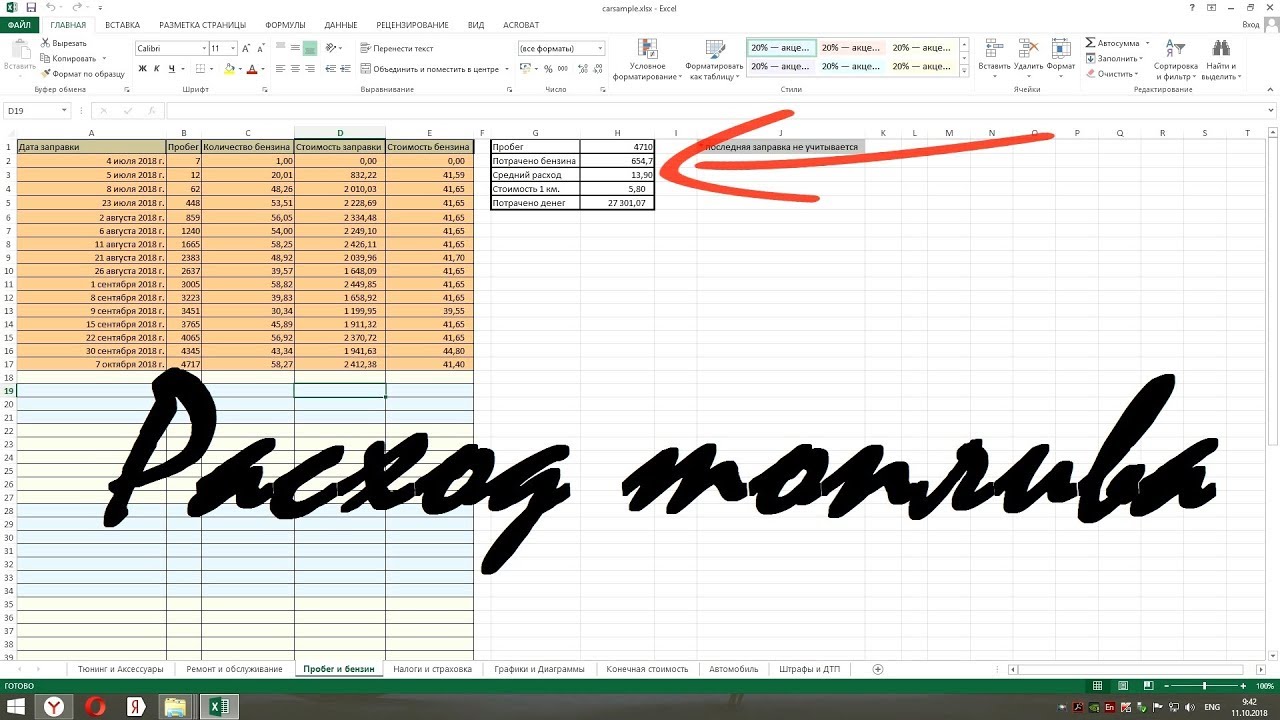This screenshot has width=1280, height=720.
Task: Click the Windows Start button
Action: (x=17, y=707)
